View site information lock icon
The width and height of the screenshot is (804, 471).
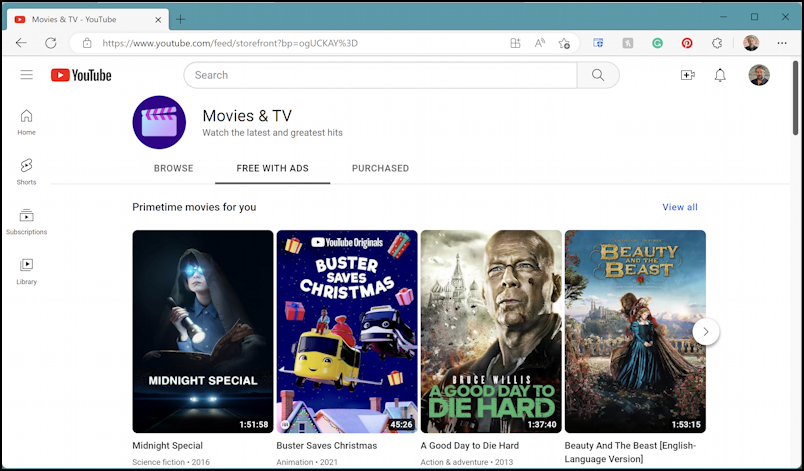(x=87, y=43)
